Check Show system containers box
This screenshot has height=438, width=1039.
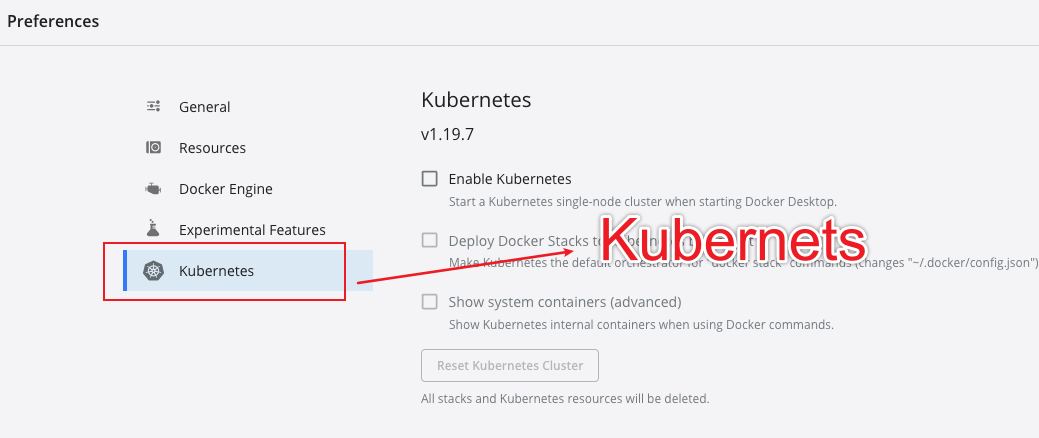[x=429, y=301]
